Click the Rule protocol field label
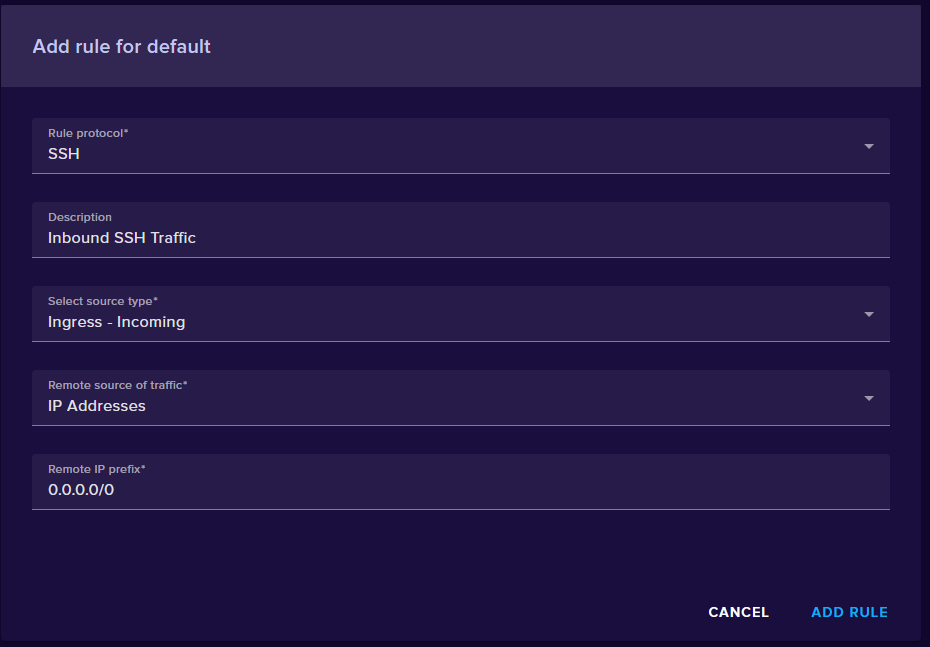Viewport: 930px width, 647px height. point(88,133)
